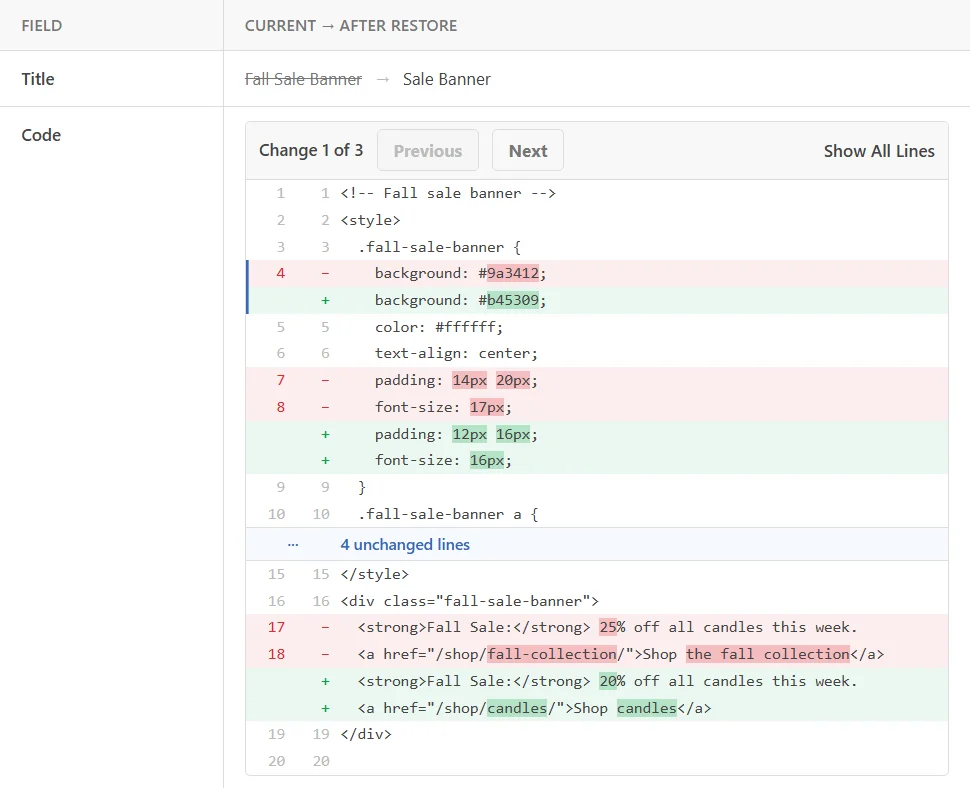Click added line 'background: #b45309;'
Screen dimensions: 970x788
(x=597, y=300)
